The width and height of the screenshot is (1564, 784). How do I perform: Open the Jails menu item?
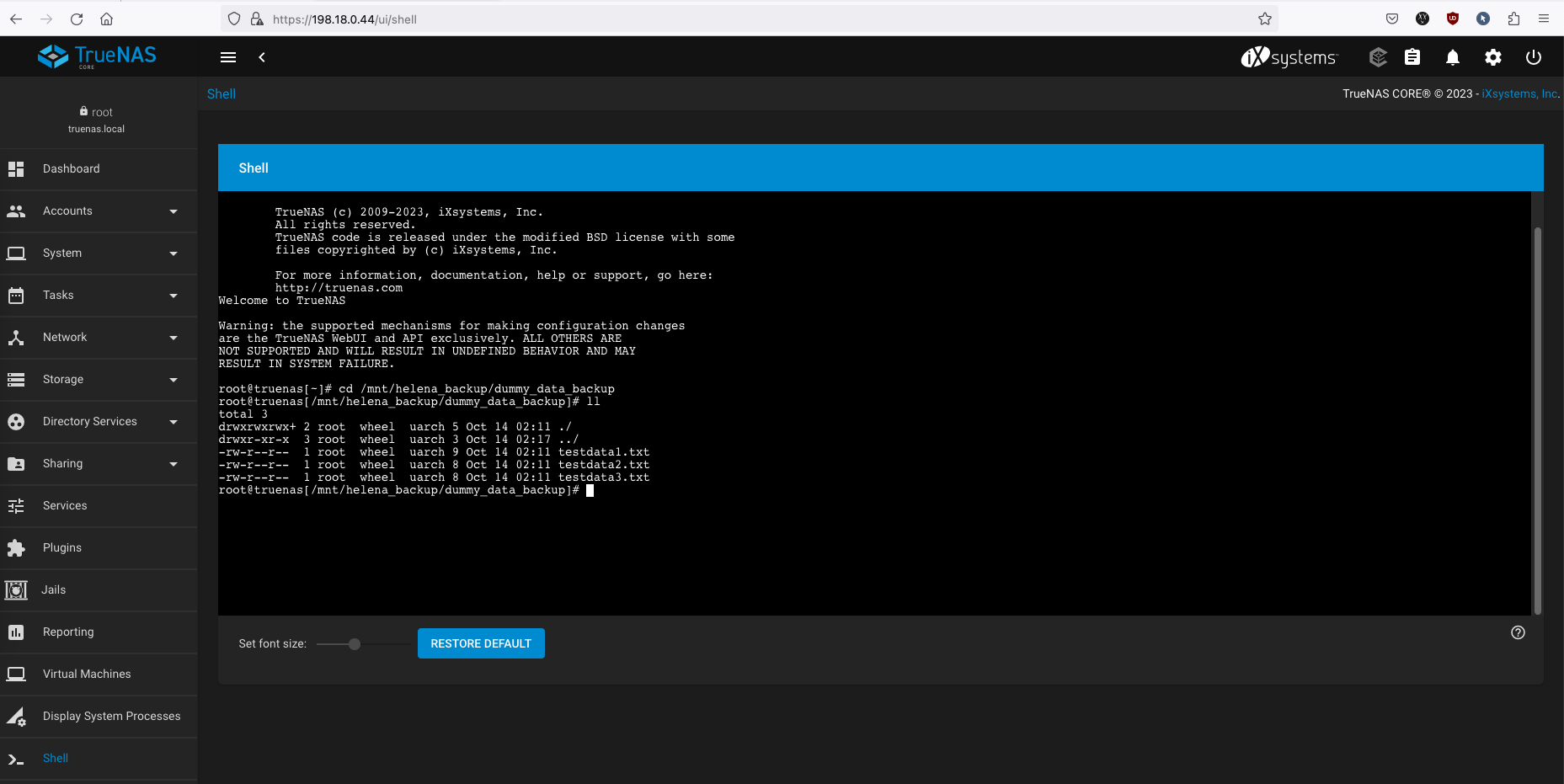pos(54,590)
